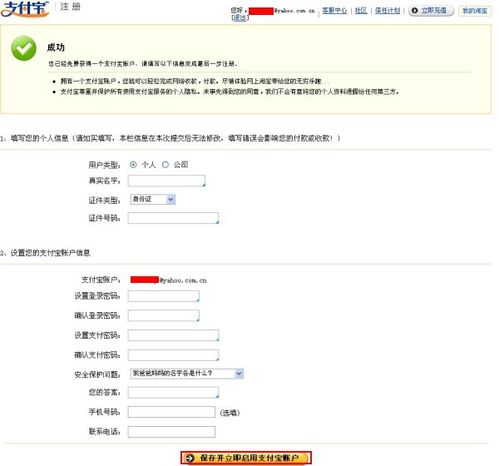Viewport: 499px width, 466px height.
Task: Click the 设置登录密码 field
Action: point(164,296)
